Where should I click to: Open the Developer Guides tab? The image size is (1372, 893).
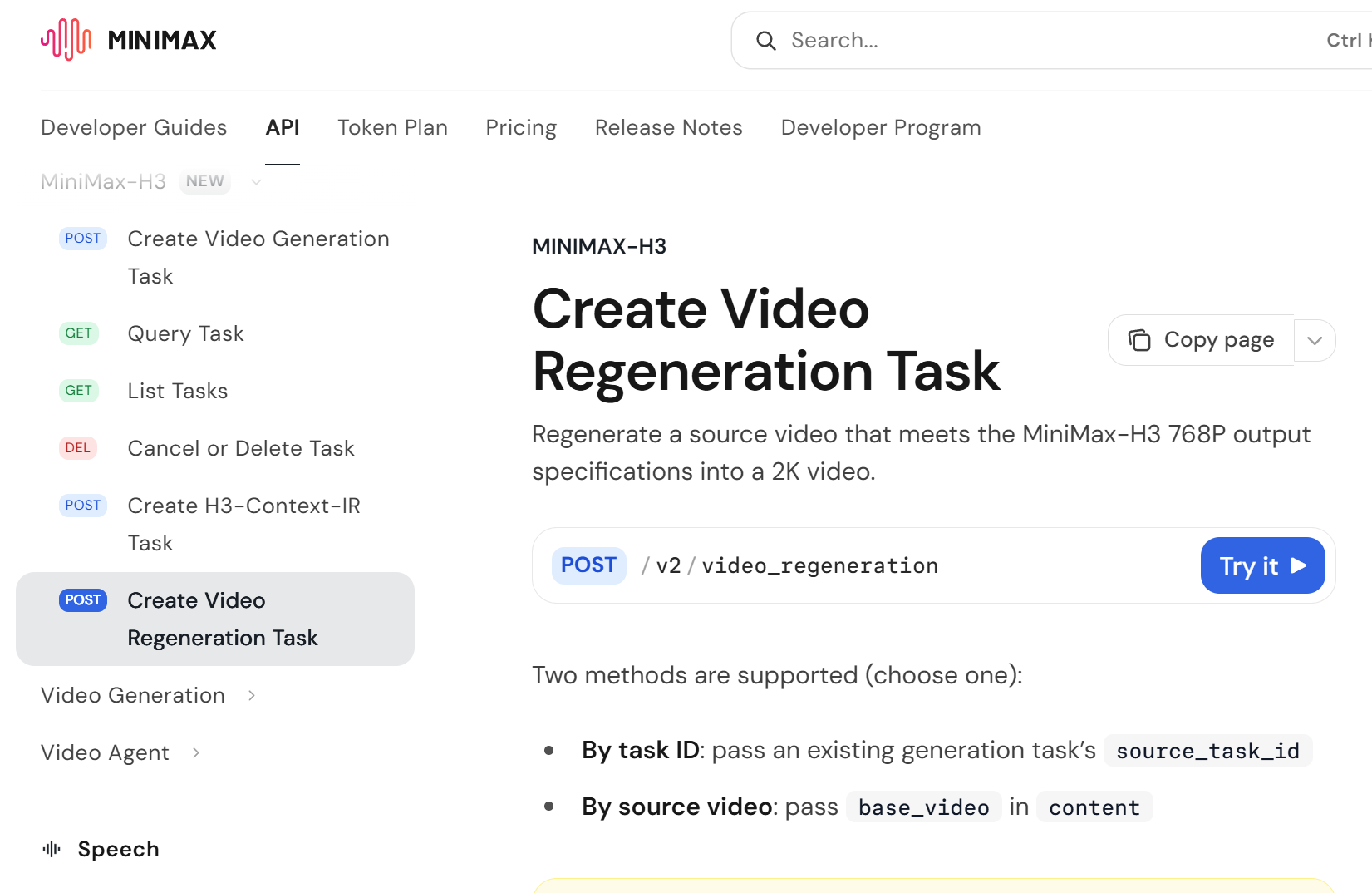(134, 127)
